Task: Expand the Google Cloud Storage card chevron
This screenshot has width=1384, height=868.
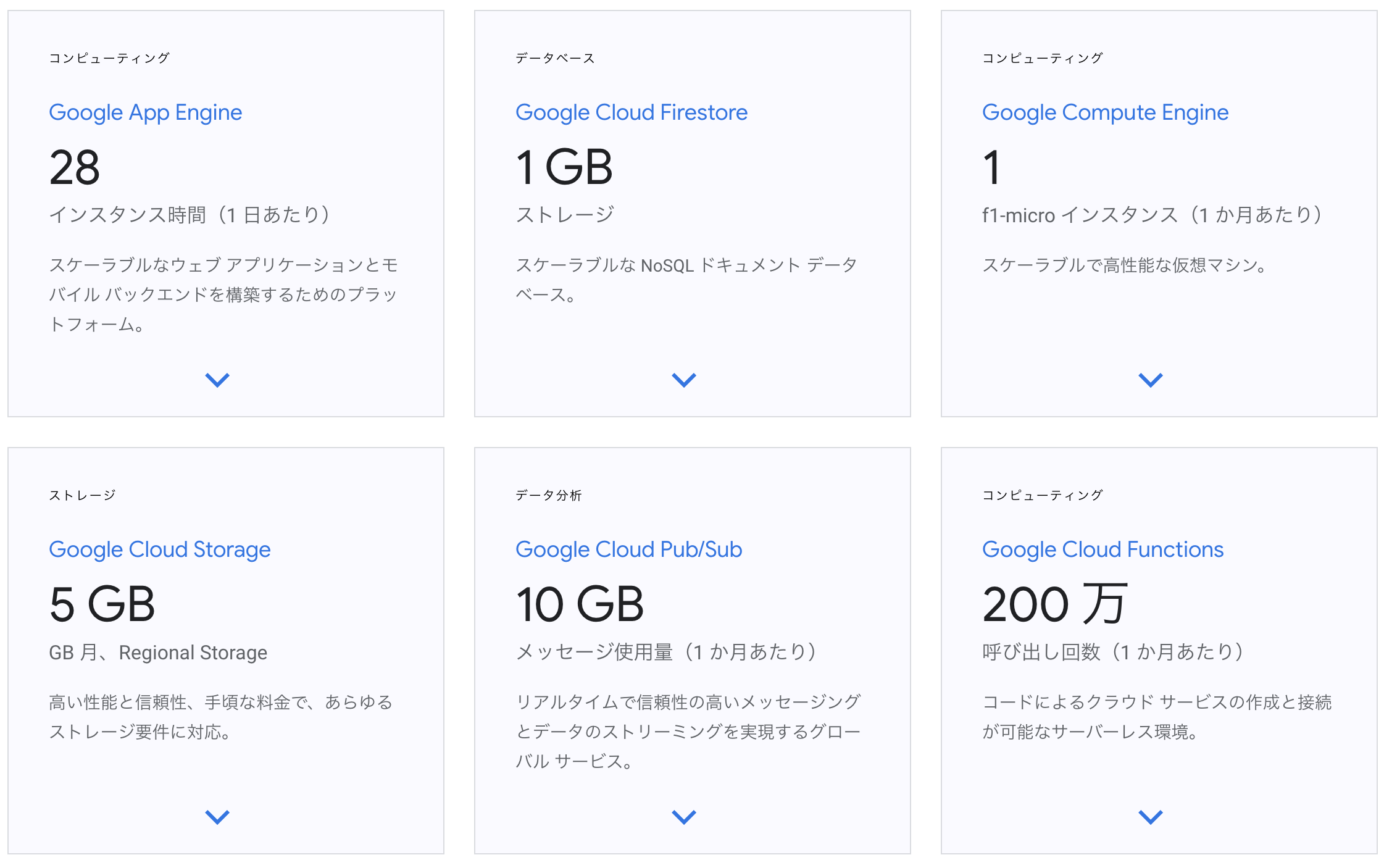Action: point(217,817)
